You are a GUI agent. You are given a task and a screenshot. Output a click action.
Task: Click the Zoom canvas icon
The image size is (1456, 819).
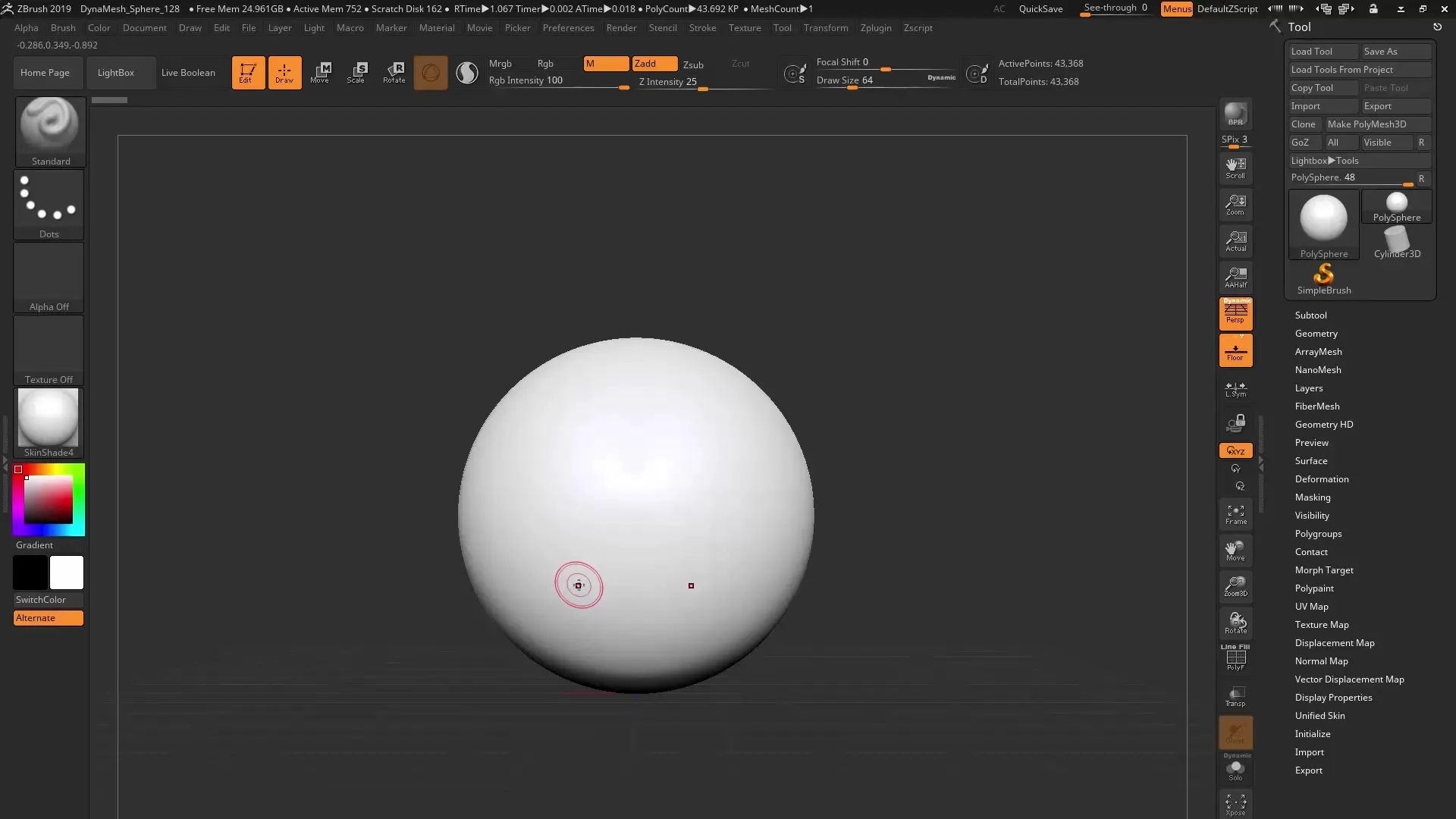tap(1235, 205)
